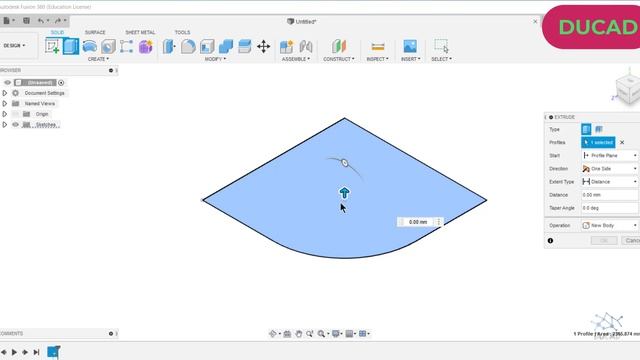Choose the Create Form tool
This screenshot has width=640, height=360.
click(146, 47)
